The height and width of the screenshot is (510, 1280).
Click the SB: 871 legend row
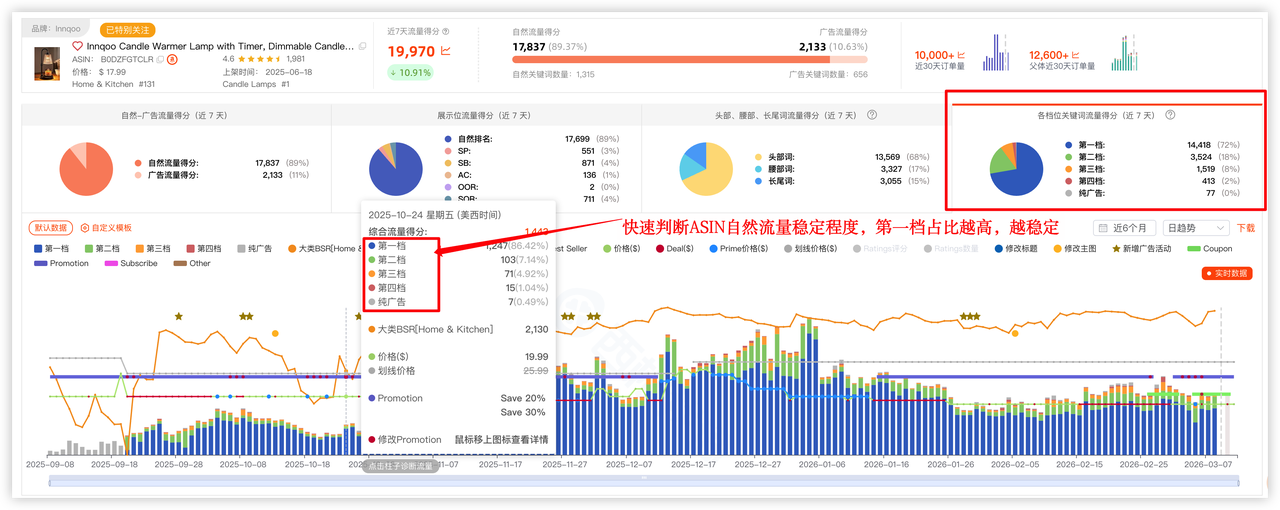532,163
